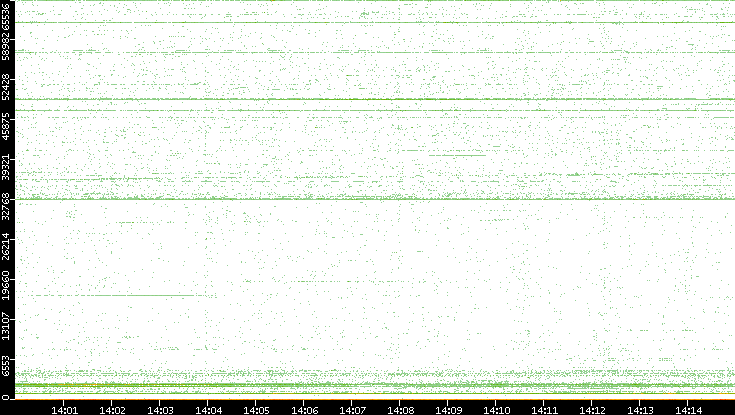Select the 32768 axis value

[x=5, y=206]
